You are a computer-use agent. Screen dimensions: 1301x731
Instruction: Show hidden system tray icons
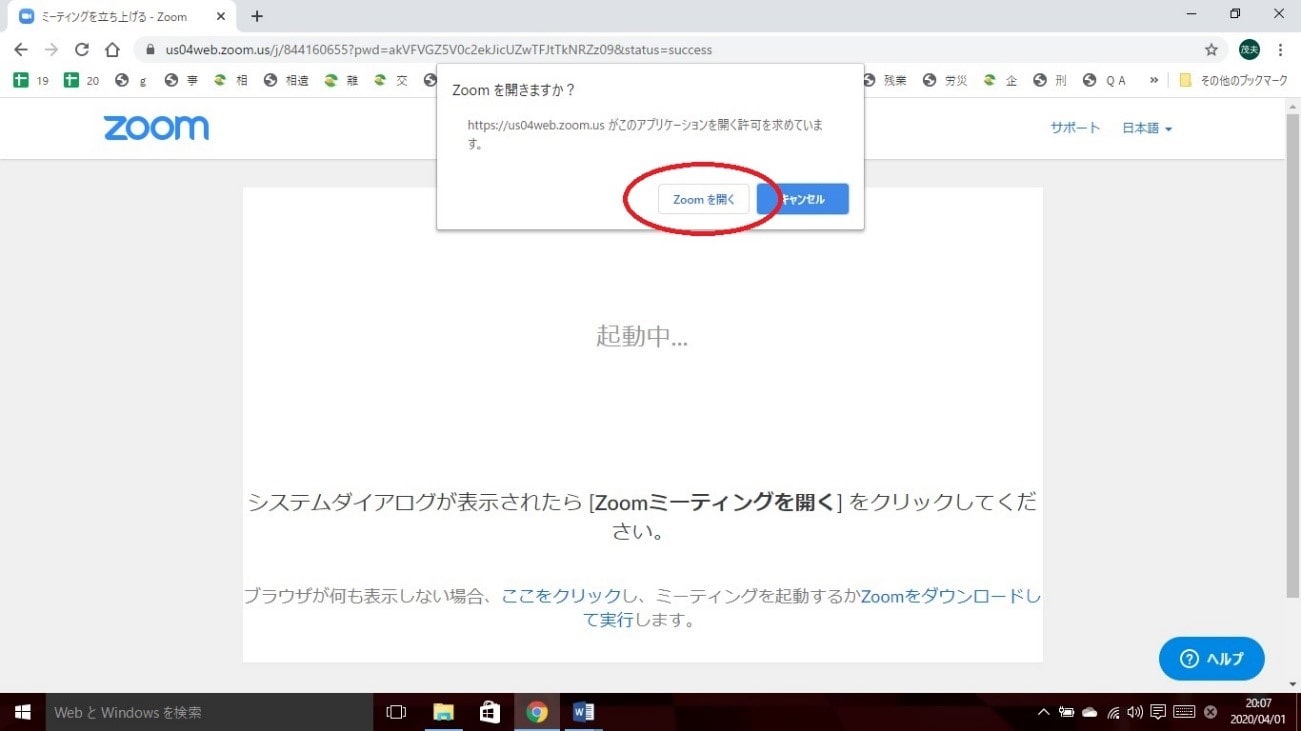pyautogui.click(x=1044, y=712)
